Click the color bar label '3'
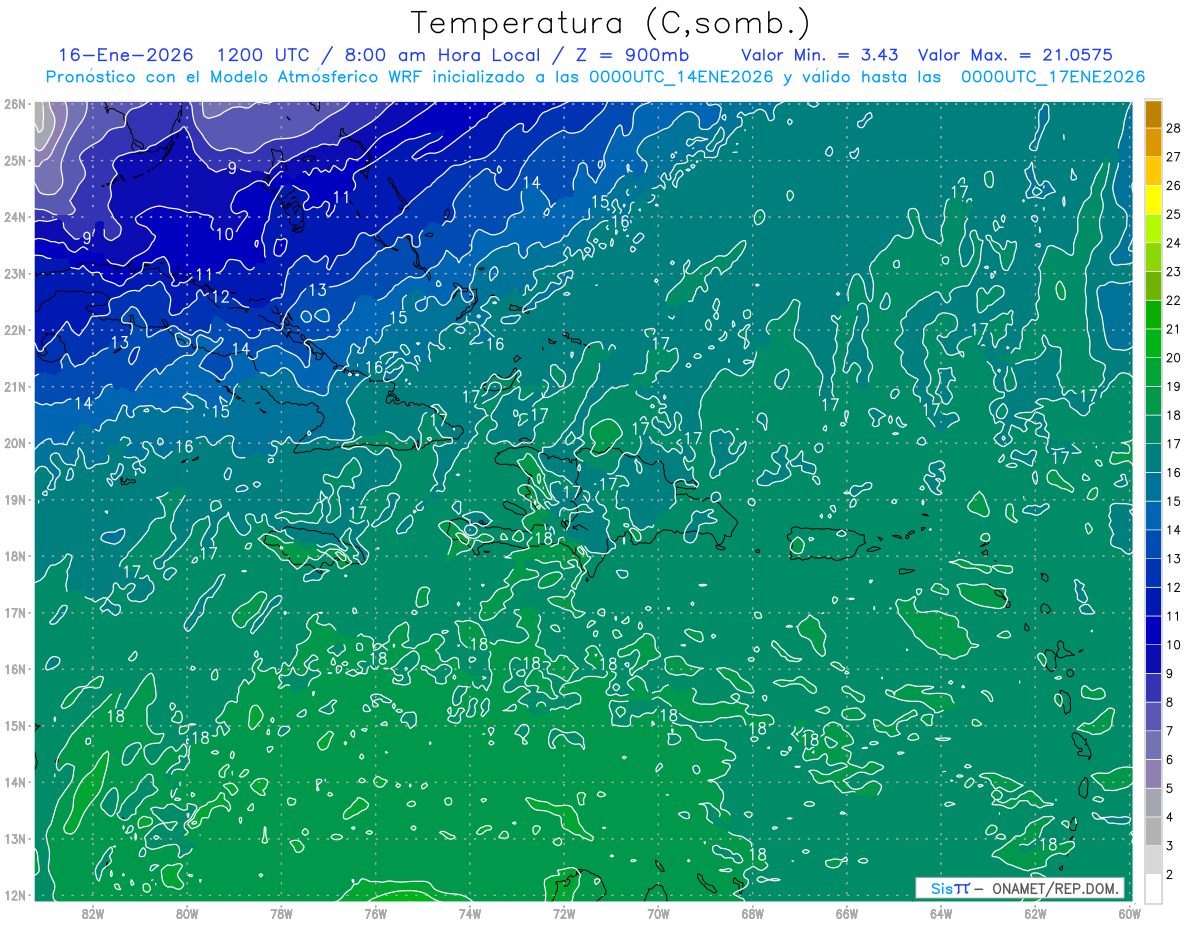 pyautogui.click(x=1169, y=846)
